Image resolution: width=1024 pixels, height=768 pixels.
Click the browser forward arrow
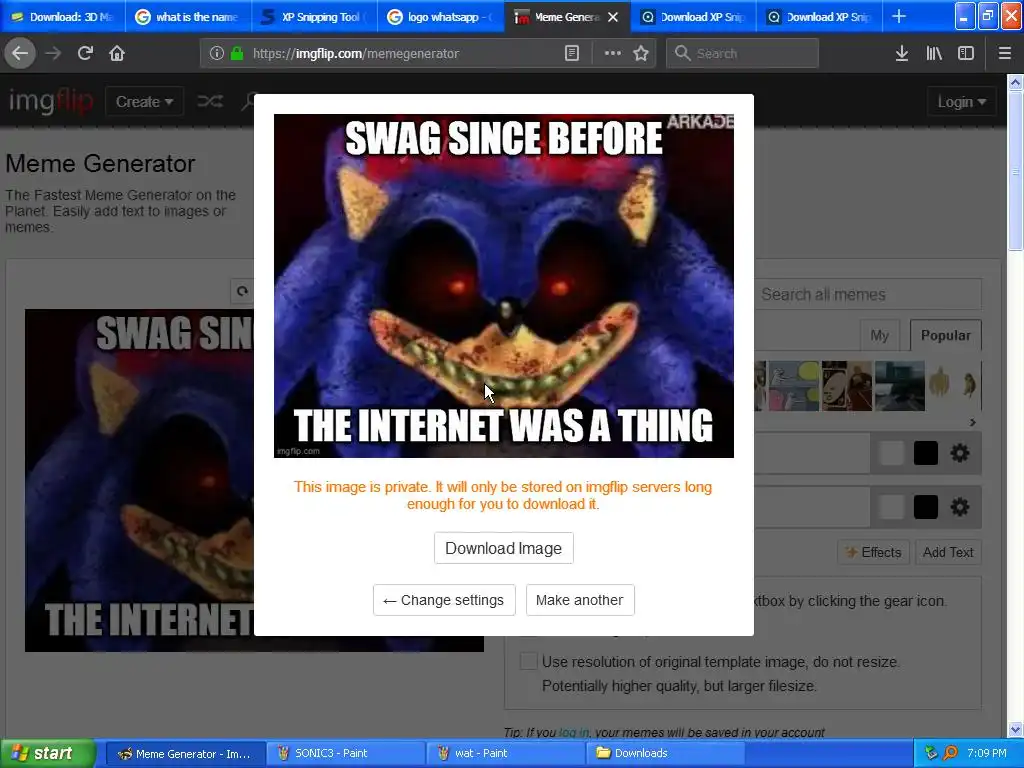(53, 54)
